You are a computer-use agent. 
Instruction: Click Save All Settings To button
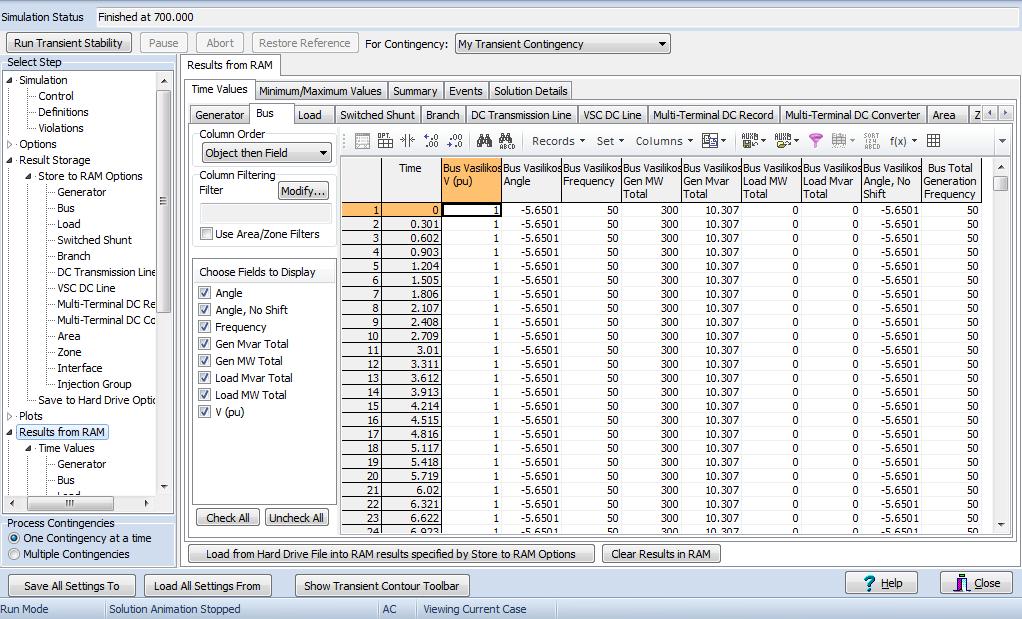[x=72, y=586]
